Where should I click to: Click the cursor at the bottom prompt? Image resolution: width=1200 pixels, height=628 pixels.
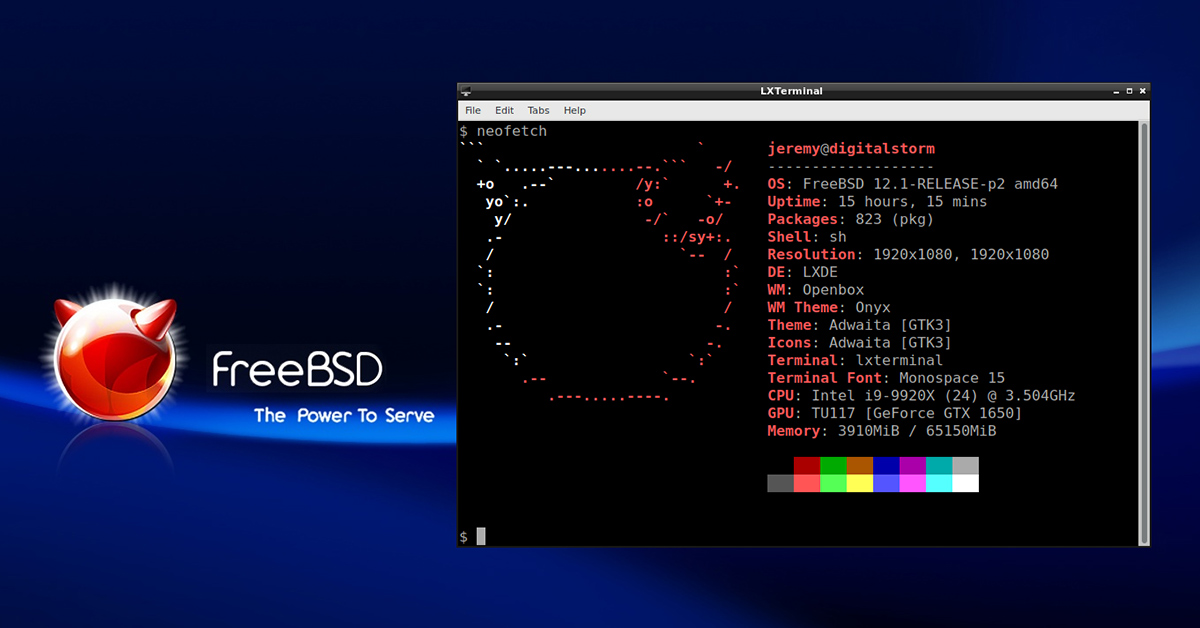click(x=481, y=536)
